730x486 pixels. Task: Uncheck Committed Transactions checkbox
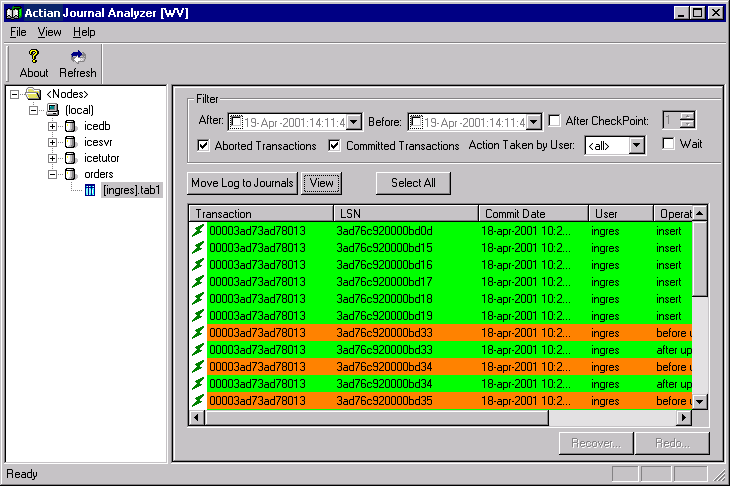click(x=335, y=146)
